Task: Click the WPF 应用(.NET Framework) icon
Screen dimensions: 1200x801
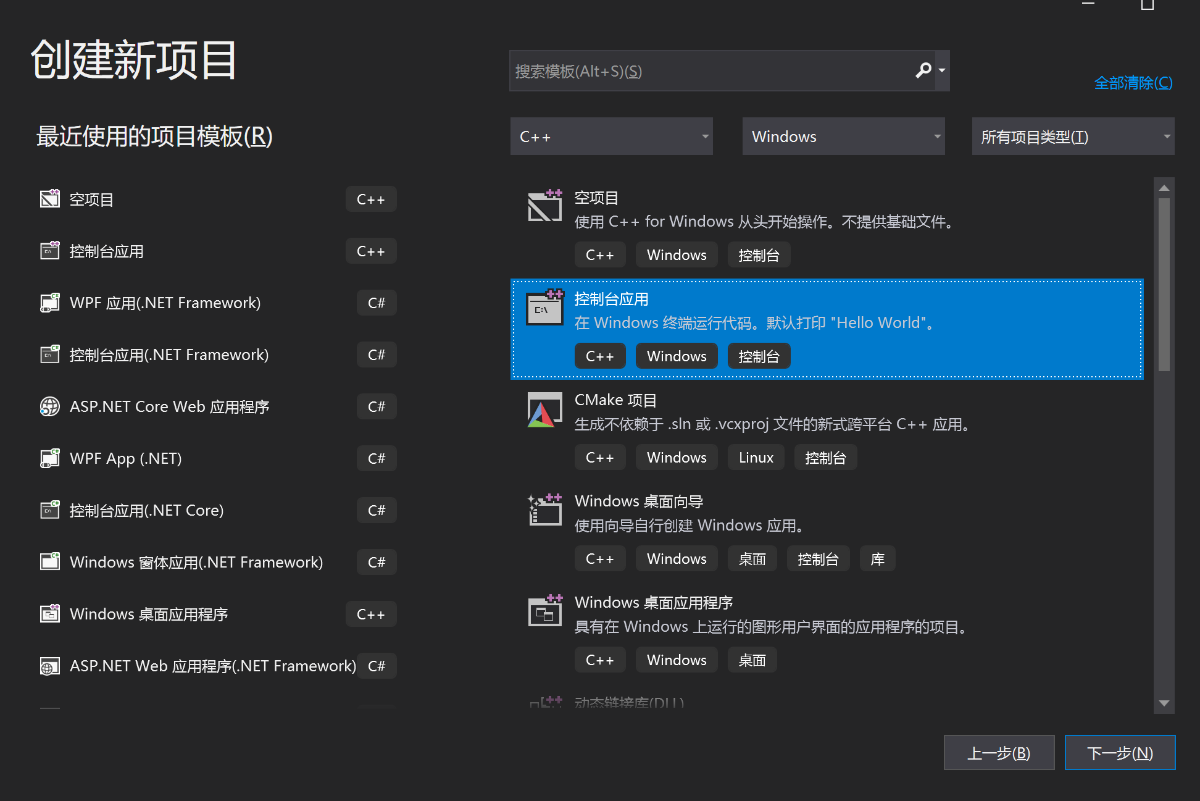Action: click(50, 303)
